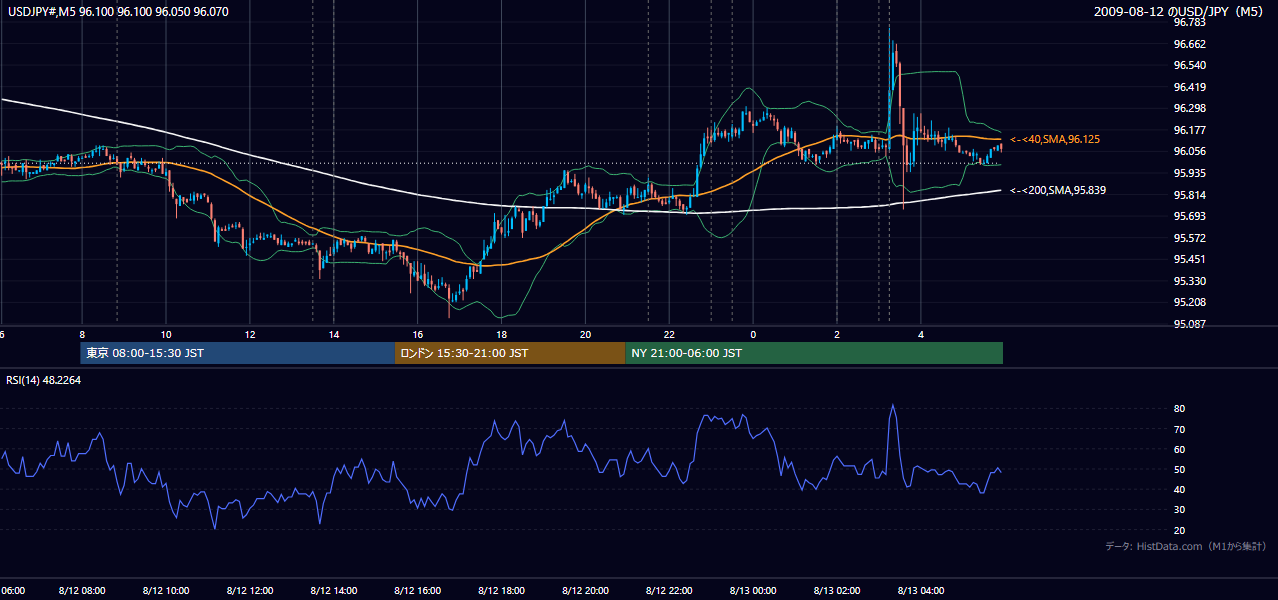Click price axis value 96.540

pyautogui.click(x=1189, y=65)
